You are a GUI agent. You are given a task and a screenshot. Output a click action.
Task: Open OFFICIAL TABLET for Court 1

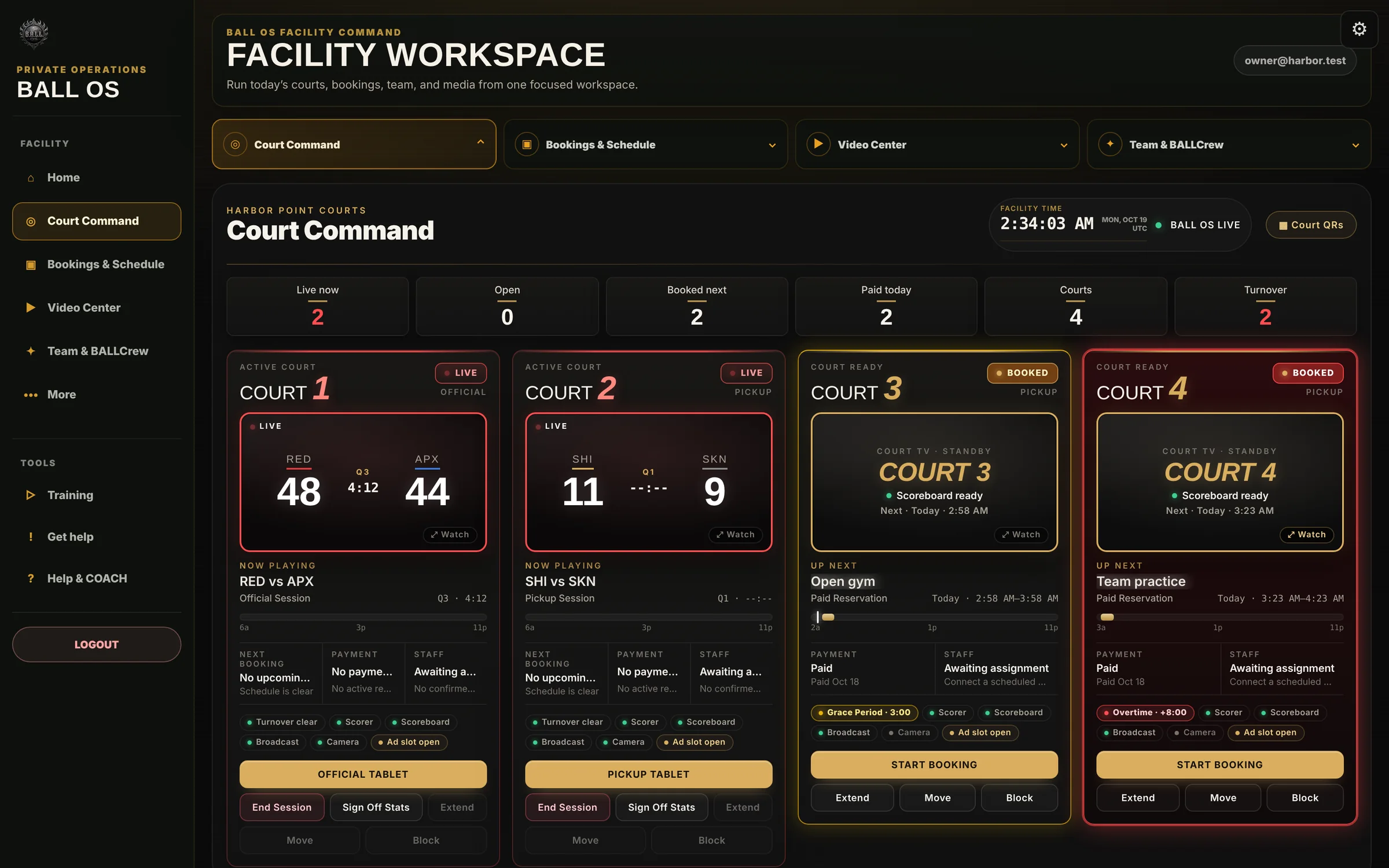pyautogui.click(x=363, y=774)
